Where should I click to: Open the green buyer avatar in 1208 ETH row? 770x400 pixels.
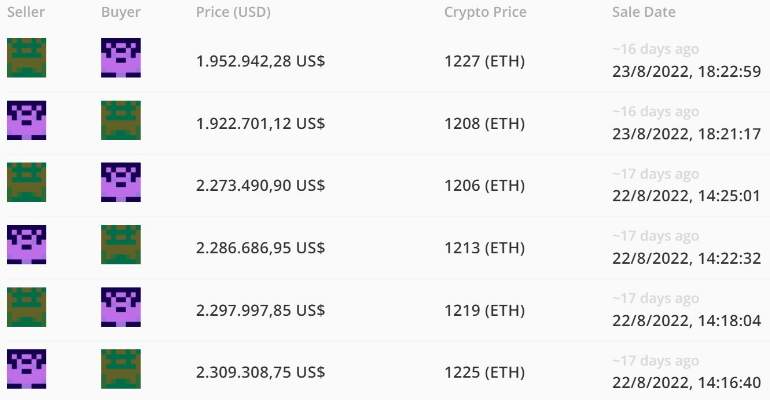(x=121, y=120)
